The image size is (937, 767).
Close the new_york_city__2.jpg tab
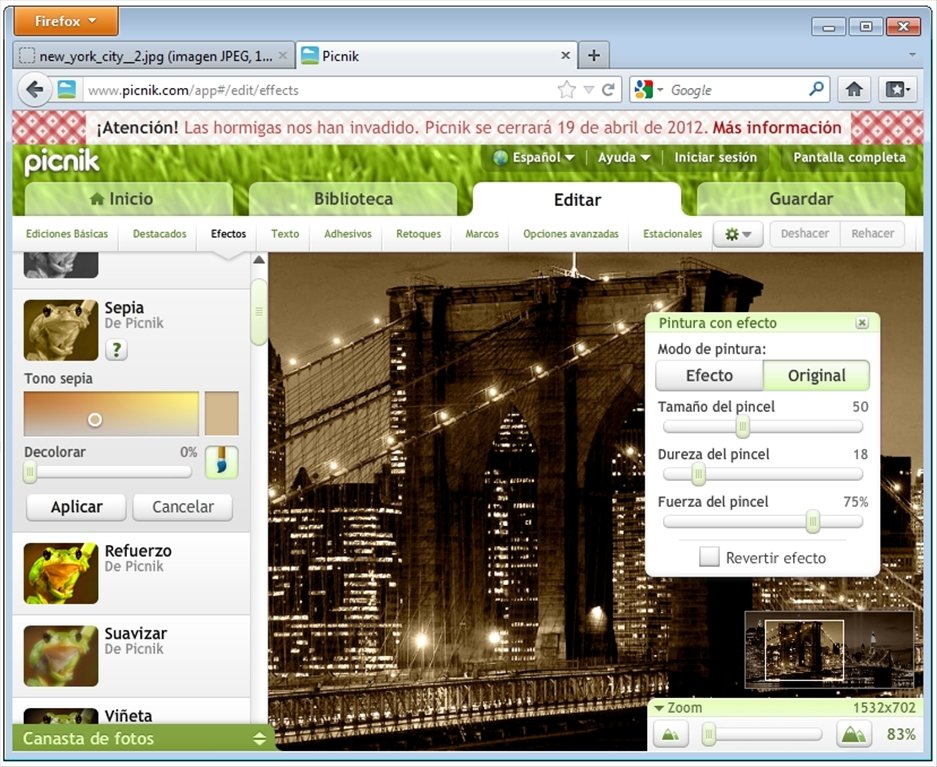click(x=283, y=56)
